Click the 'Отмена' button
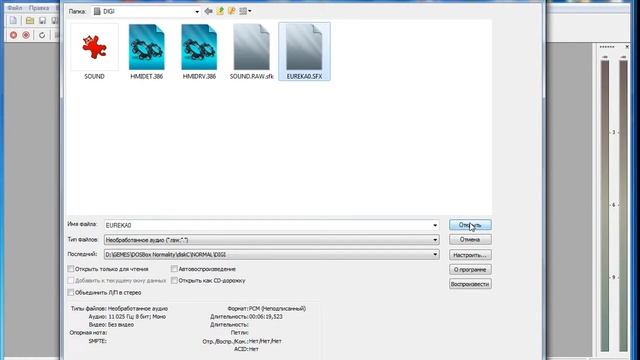The width and height of the screenshot is (640, 360). point(470,240)
